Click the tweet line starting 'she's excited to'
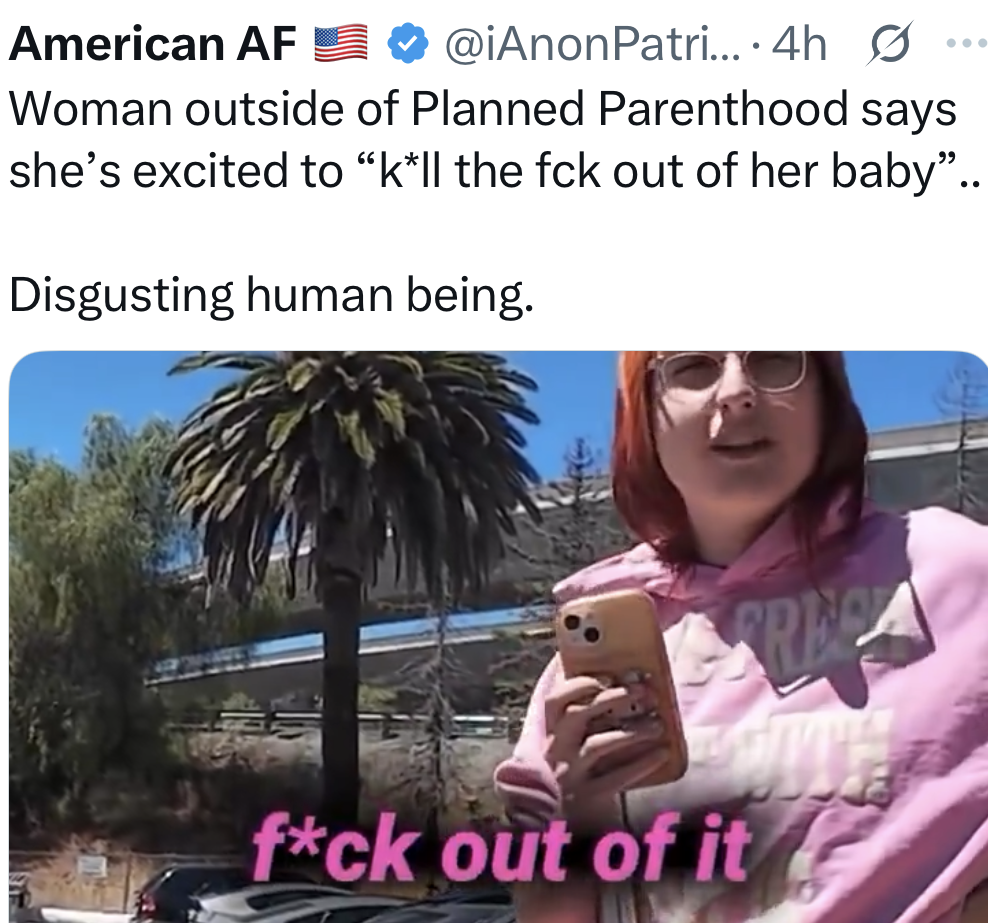Screen dimensions: 988x923 (x=495, y=171)
